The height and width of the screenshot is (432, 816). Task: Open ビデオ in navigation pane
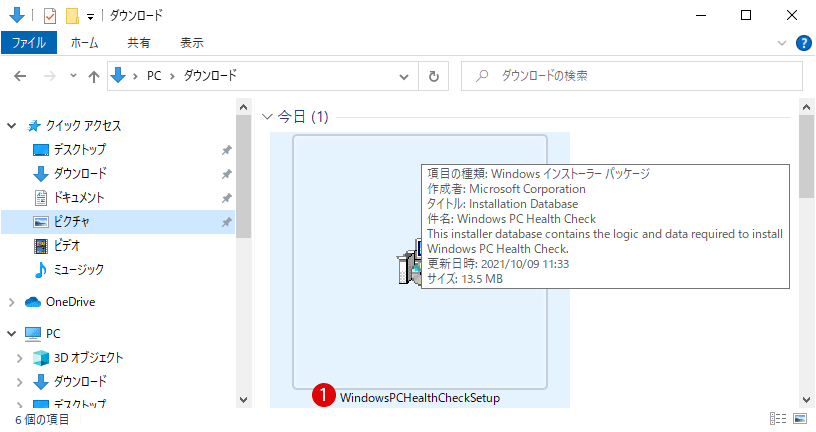(67, 245)
